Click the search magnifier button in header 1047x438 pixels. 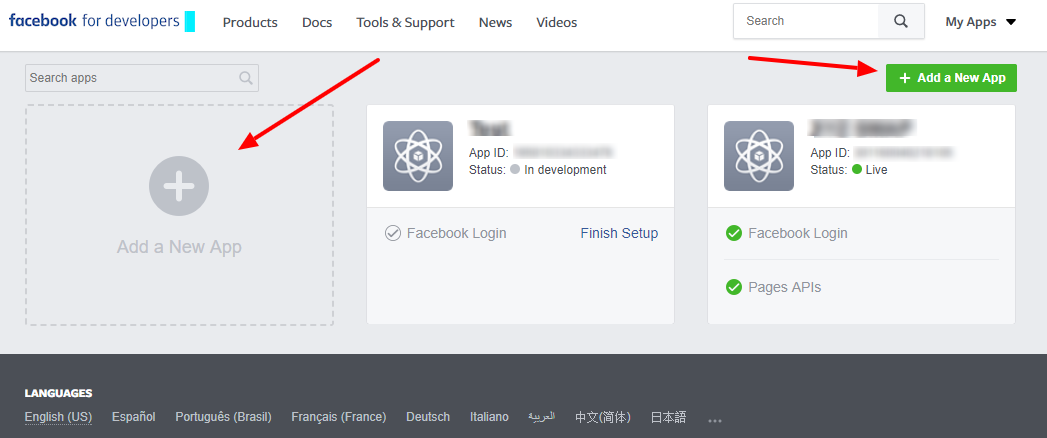pos(901,21)
